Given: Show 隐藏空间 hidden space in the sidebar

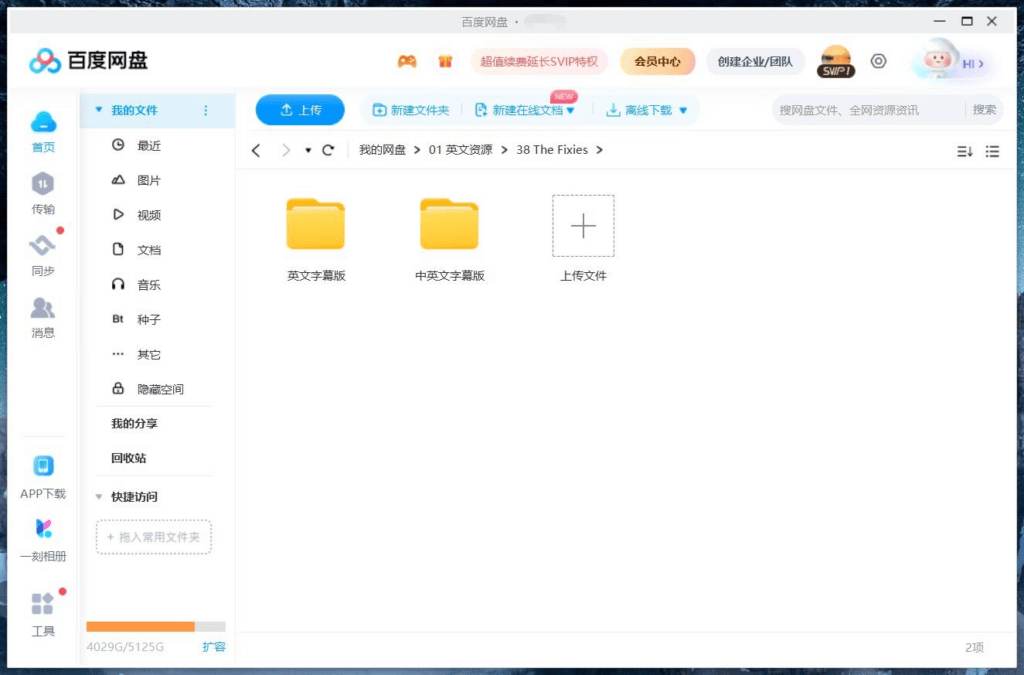Looking at the screenshot, I should 159,388.
